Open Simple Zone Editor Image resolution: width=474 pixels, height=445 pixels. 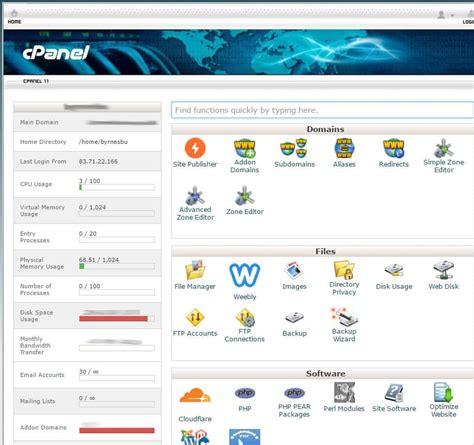coord(444,155)
